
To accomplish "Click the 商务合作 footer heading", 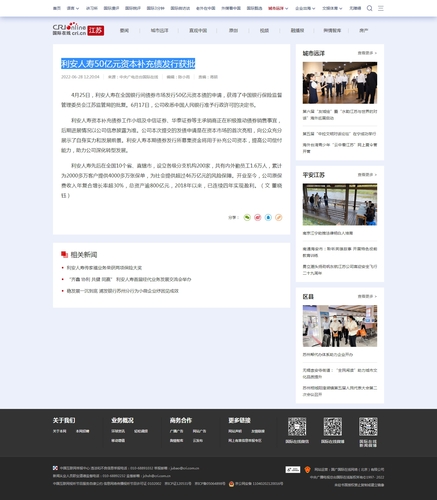I will click(181, 420).
